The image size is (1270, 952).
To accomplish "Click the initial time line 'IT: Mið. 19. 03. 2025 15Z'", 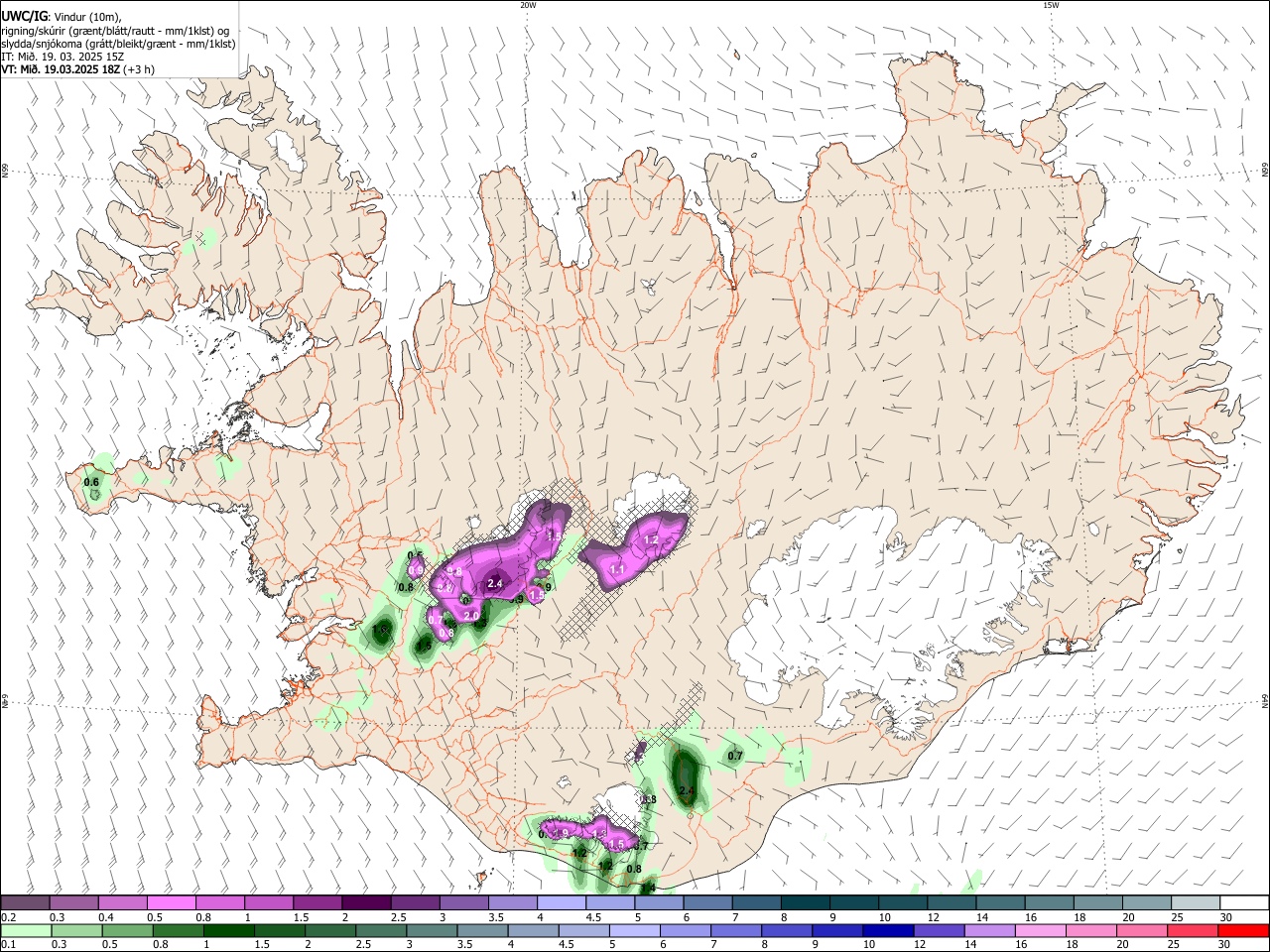I will tap(63, 57).
